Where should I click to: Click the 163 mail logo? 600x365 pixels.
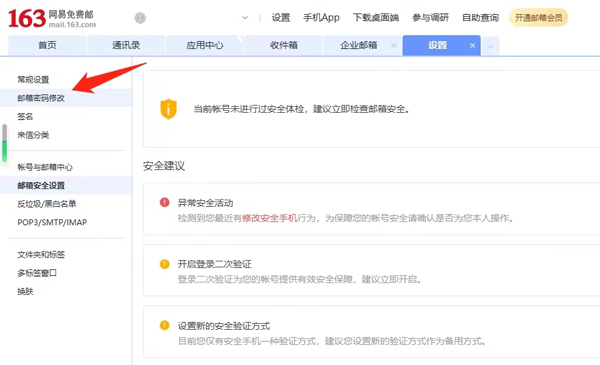click(x=52, y=18)
